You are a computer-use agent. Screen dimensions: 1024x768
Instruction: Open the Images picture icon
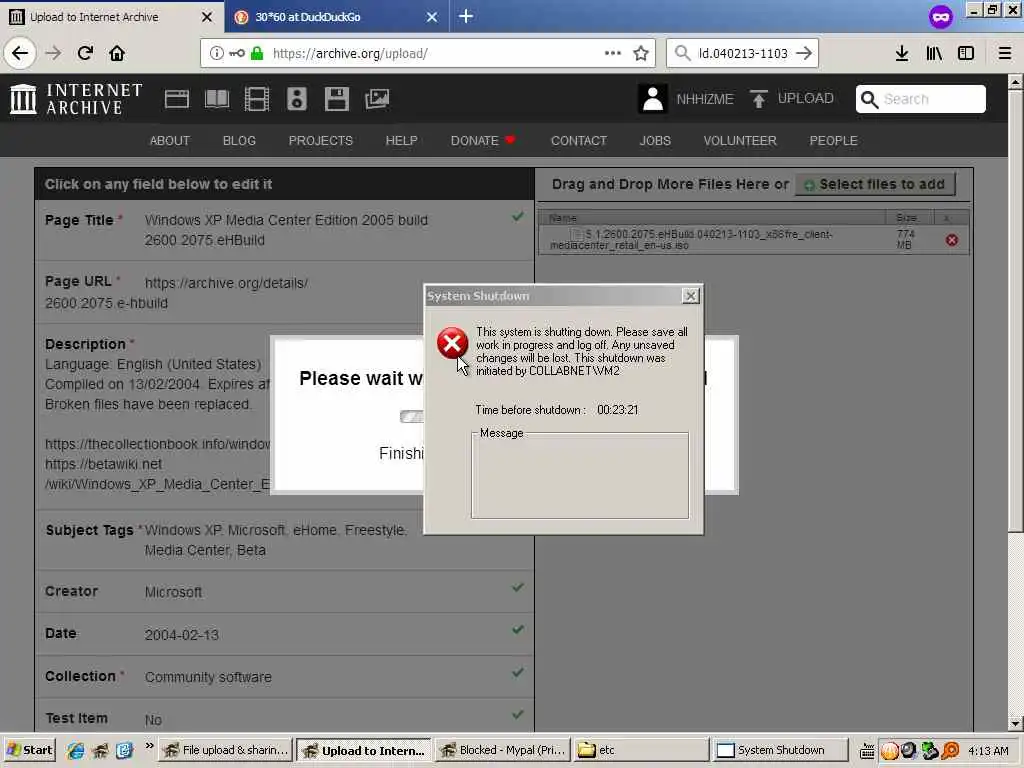tap(377, 99)
